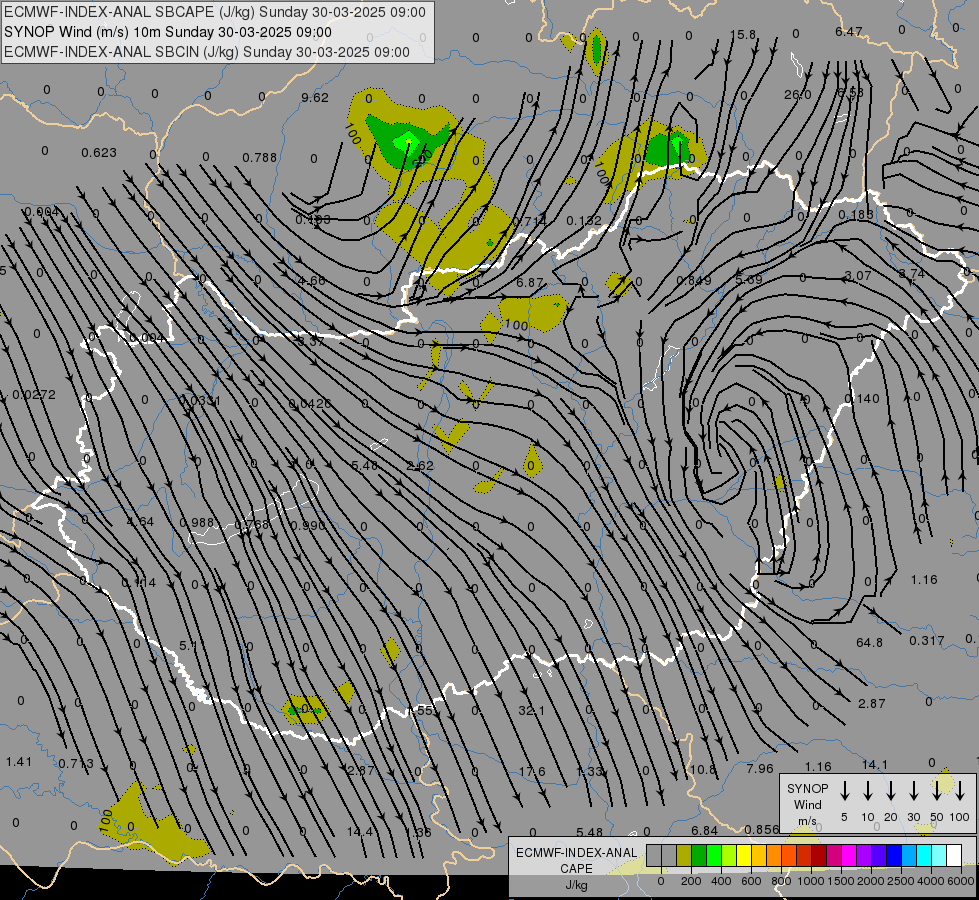Click the 15.8 value near top edge
The image size is (979, 900).
[743, 35]
